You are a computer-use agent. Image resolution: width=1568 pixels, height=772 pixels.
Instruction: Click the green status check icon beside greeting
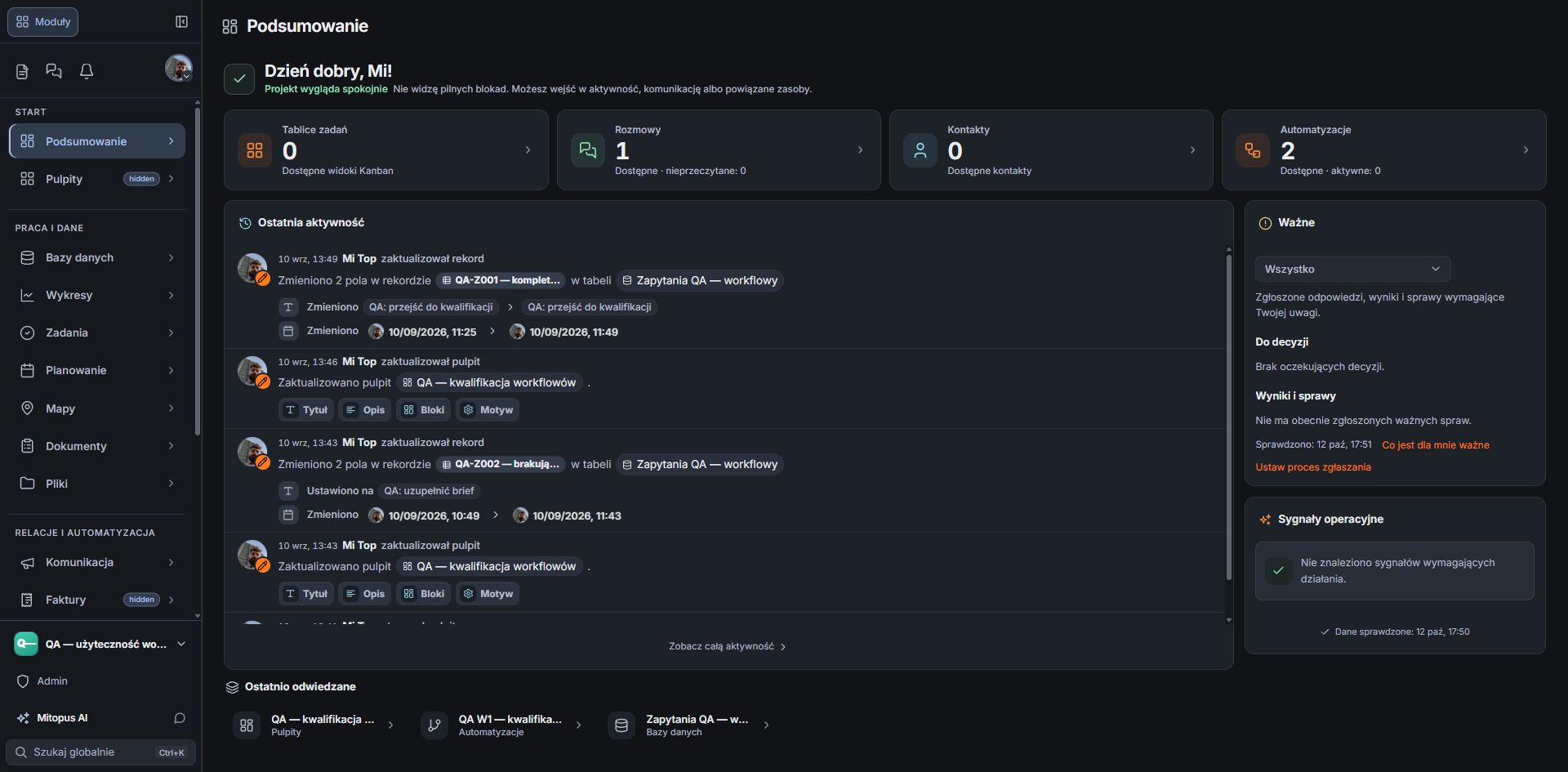239,79
